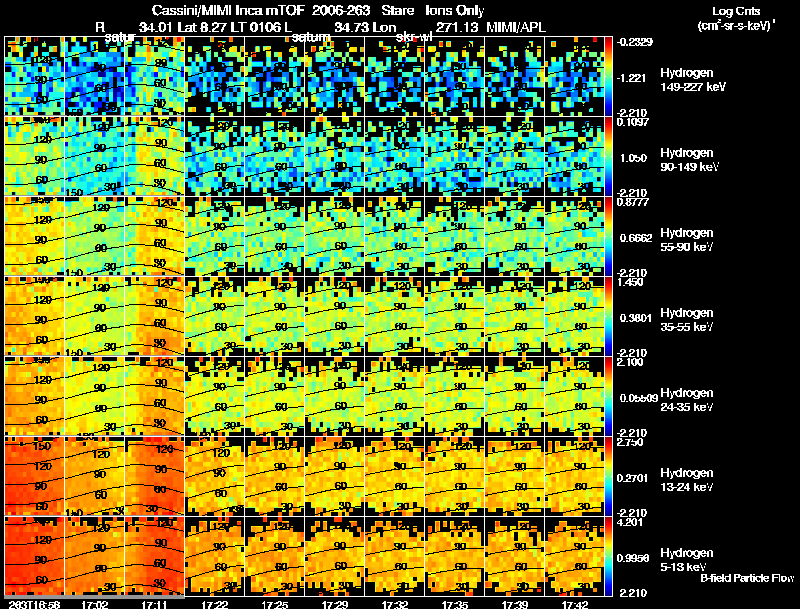Select the 149-227 keV panel at 17:22
Image resolution: width=800 pixels, height=609 pixels.
tap(215, 77)
